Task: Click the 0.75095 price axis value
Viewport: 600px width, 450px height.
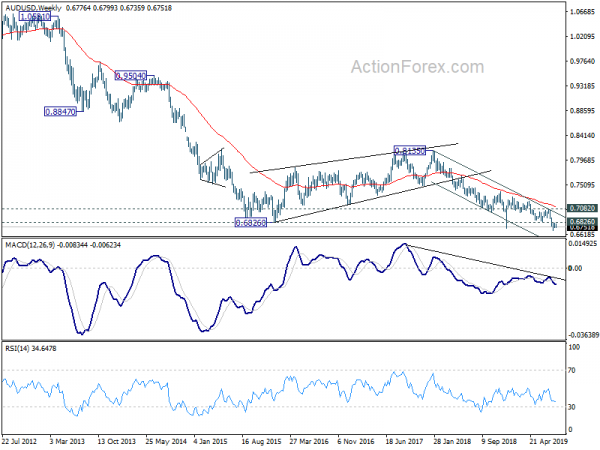Action: click(582, 185)
